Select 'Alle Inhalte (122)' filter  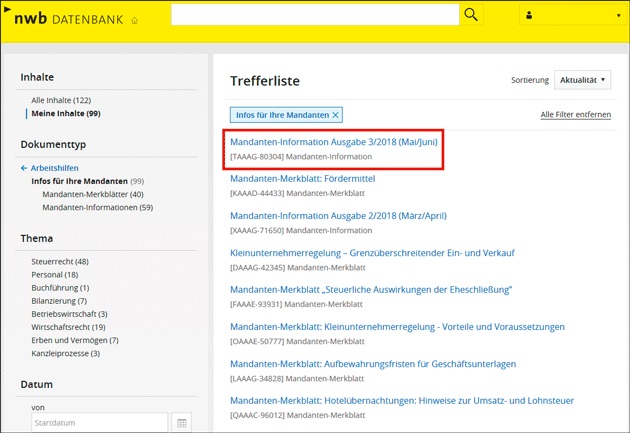61,100
